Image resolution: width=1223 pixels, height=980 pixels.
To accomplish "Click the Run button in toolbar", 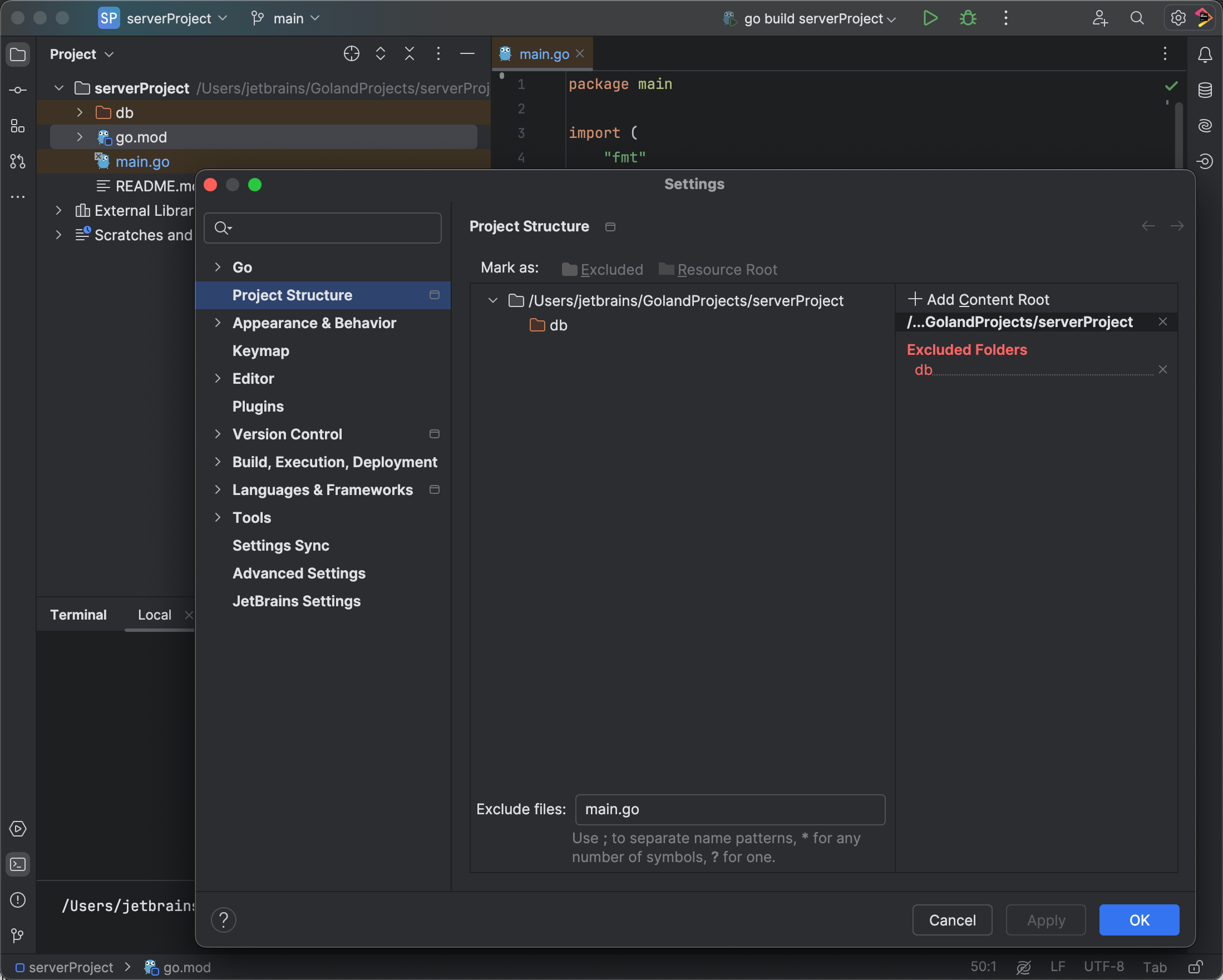I will point(930,18).
